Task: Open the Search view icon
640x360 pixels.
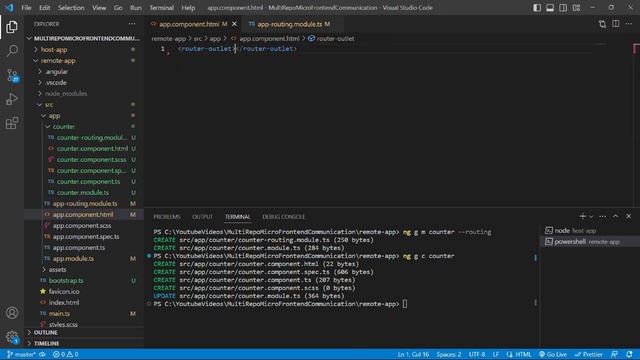Action: 12,51
